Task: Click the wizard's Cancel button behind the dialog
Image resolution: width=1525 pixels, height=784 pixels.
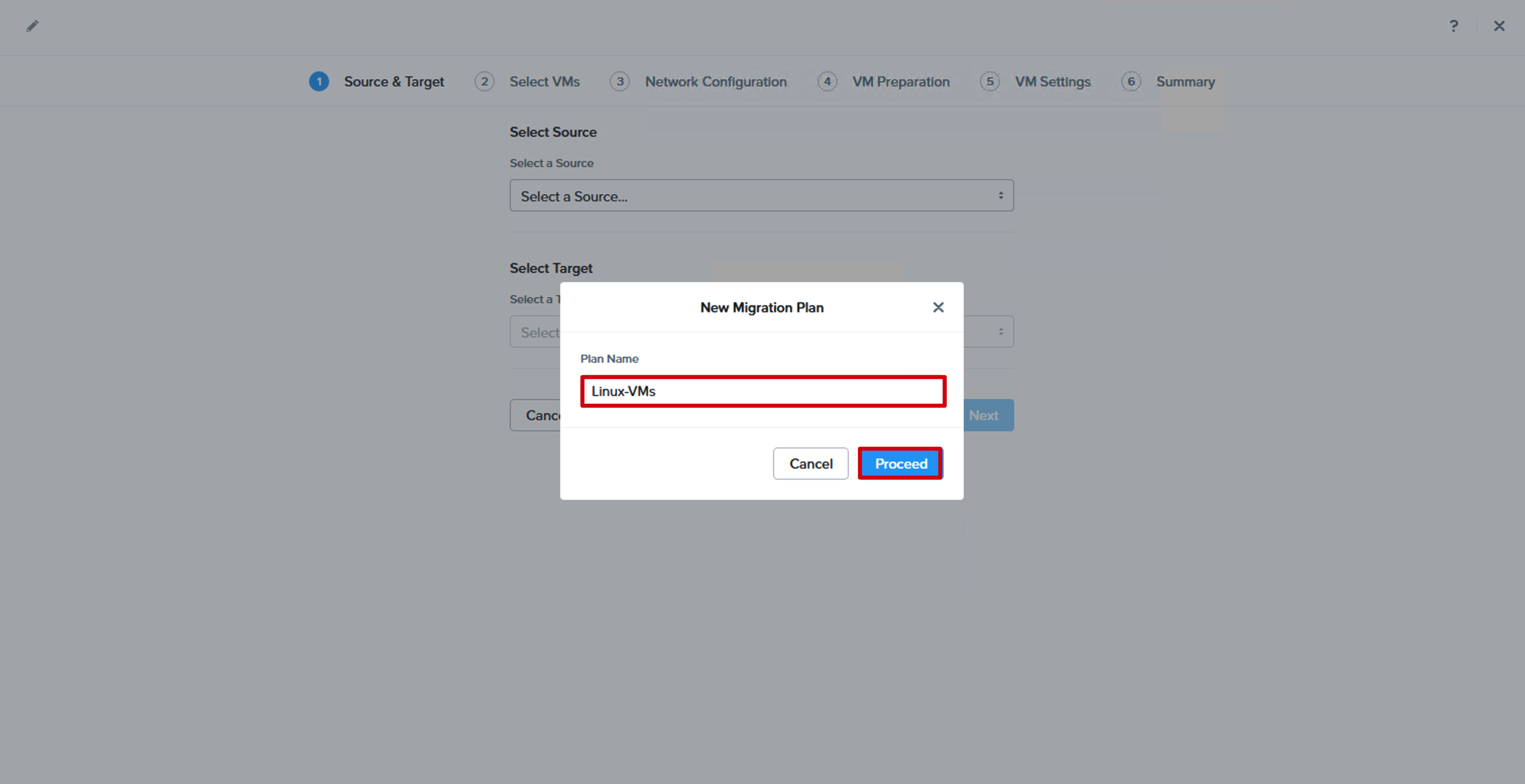Action: coord(535,415)
